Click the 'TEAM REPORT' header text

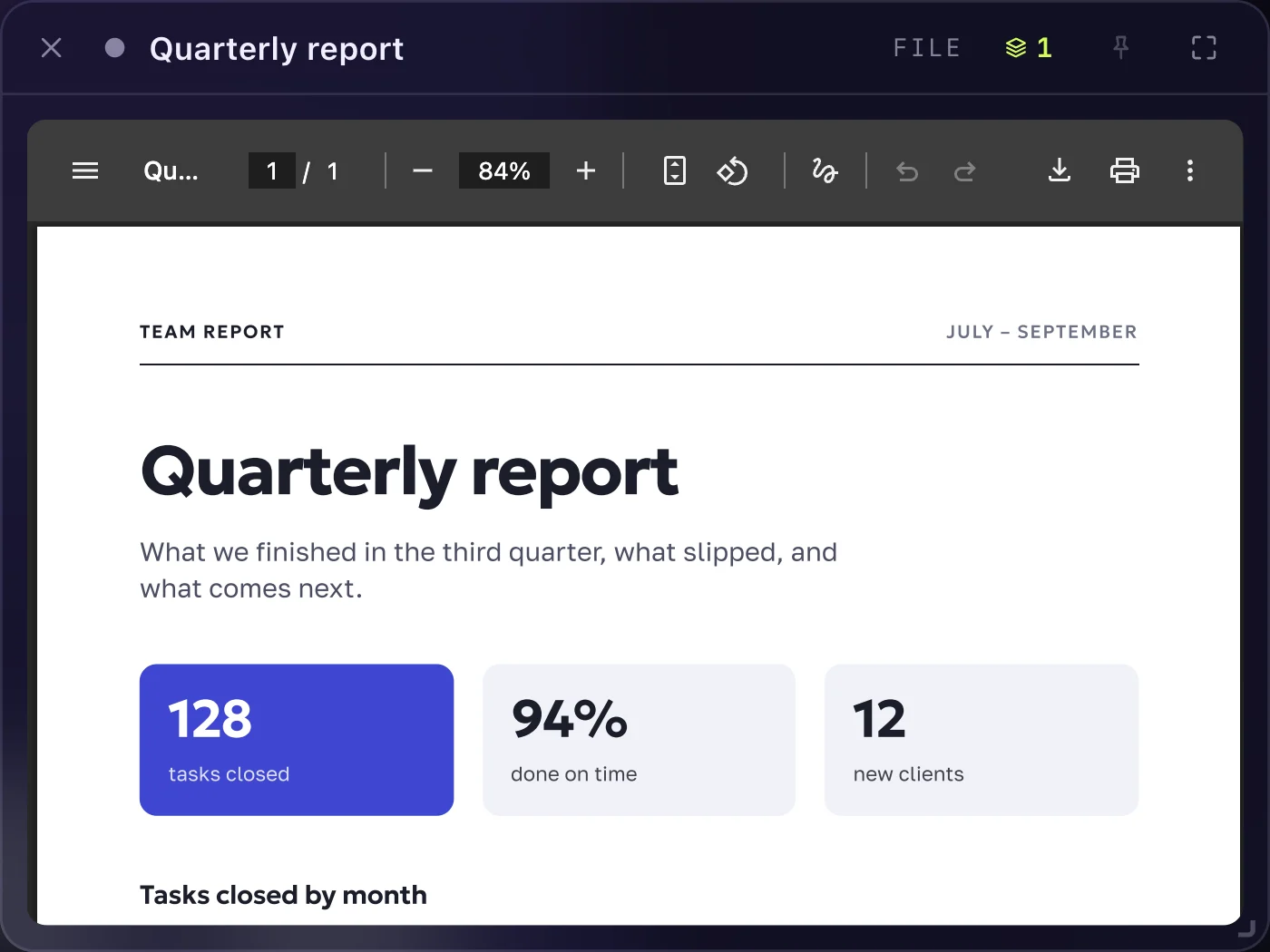coord(212,332)
